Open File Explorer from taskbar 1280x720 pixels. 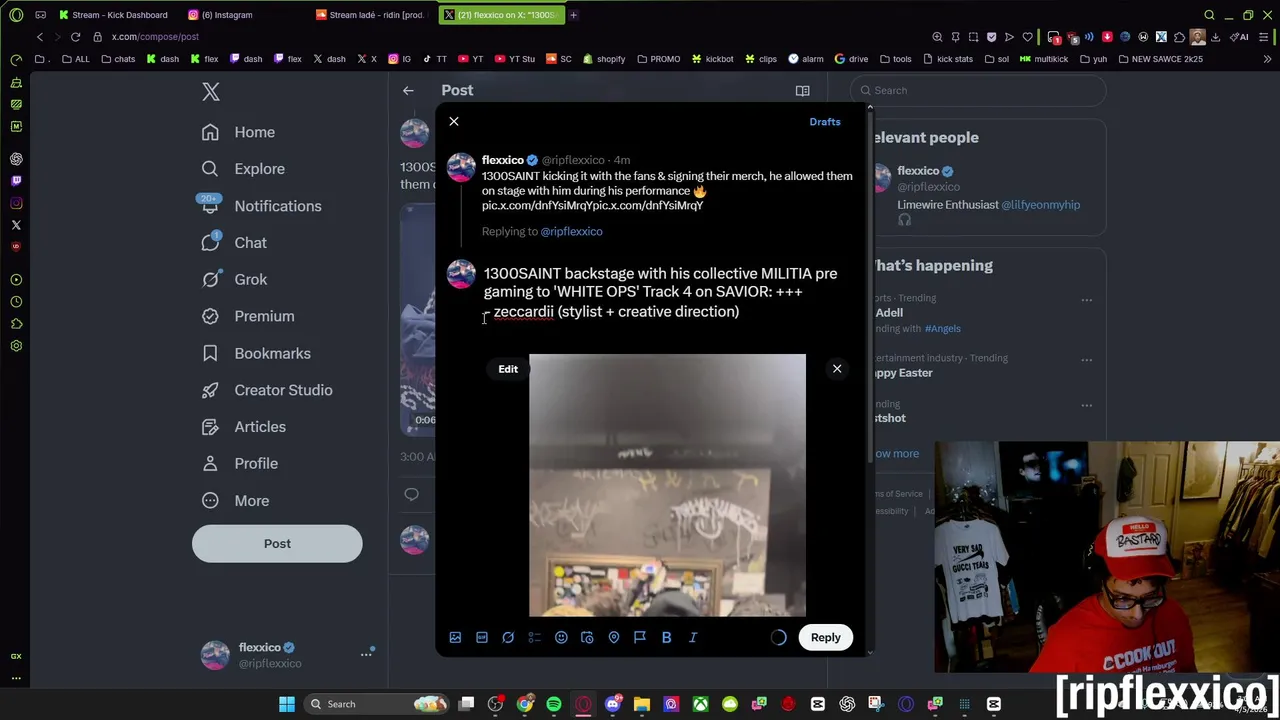tap(642, 704)
